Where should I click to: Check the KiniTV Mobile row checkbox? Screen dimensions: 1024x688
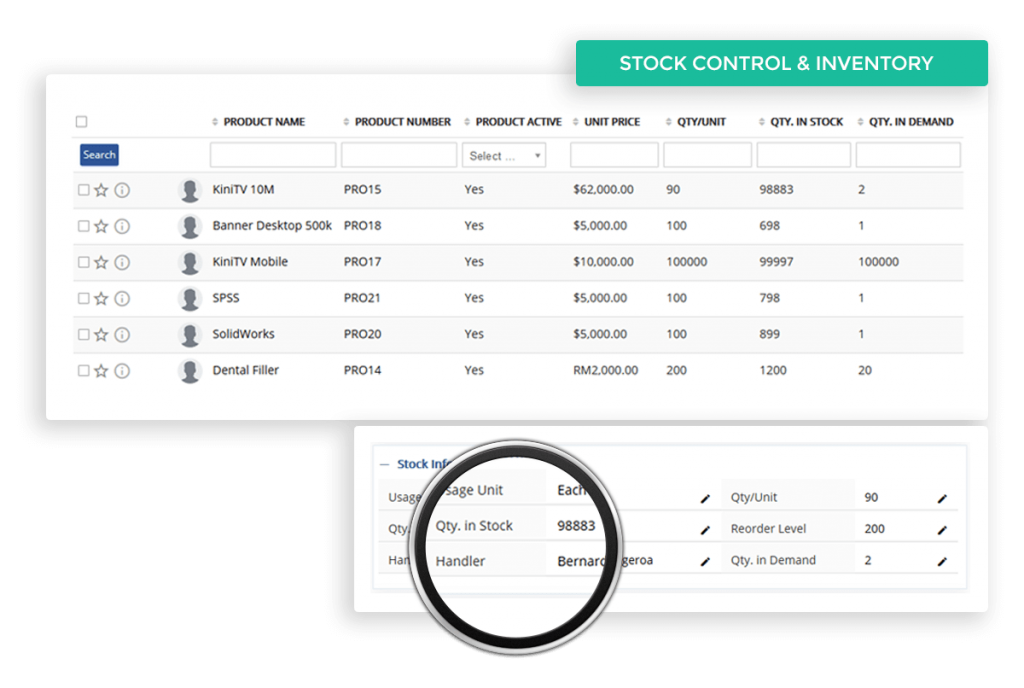pyautogui.click(x=84, y=262)
